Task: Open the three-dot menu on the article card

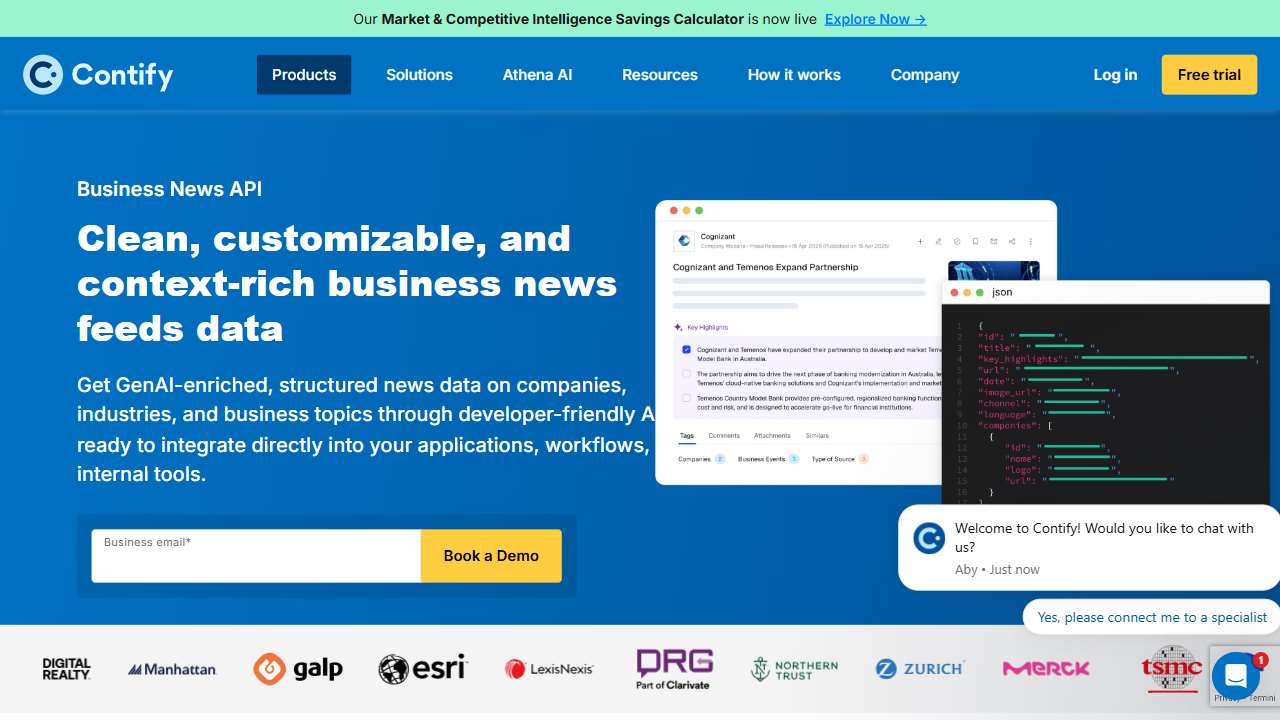Action: (x=1031, y=241)
